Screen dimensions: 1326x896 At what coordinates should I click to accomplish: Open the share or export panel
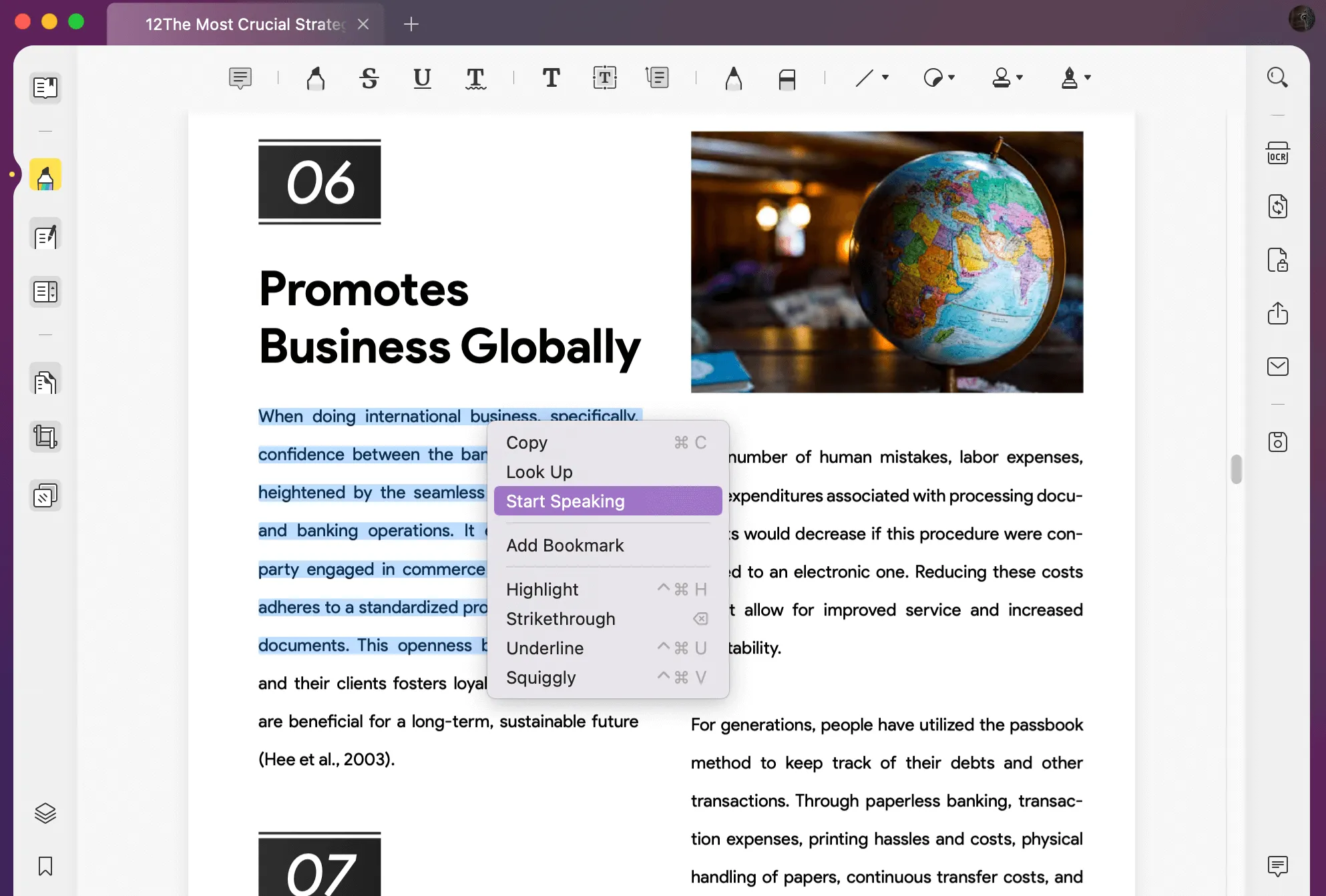pos(1278,312)
